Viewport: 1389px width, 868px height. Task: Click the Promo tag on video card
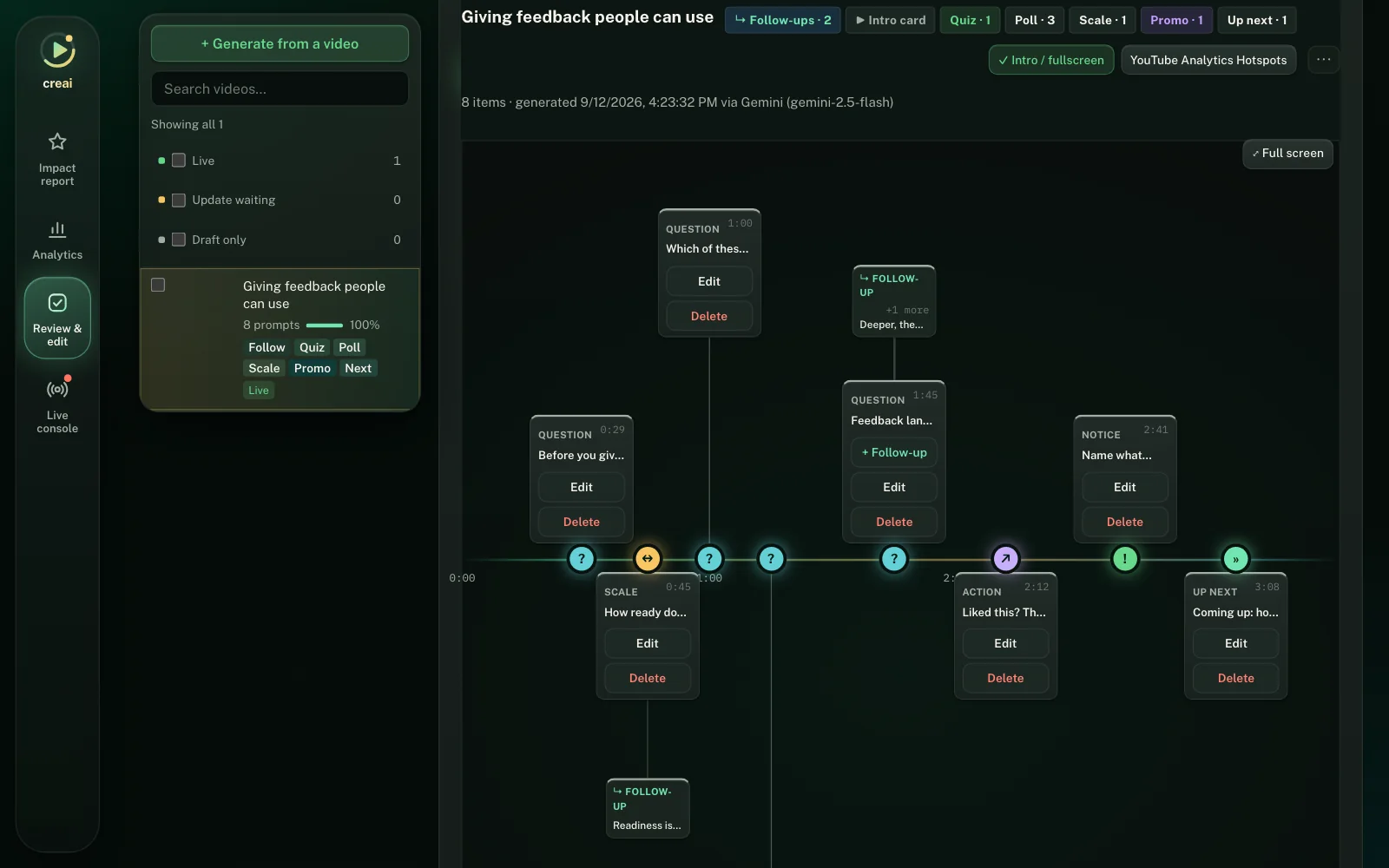pos(313,368)
